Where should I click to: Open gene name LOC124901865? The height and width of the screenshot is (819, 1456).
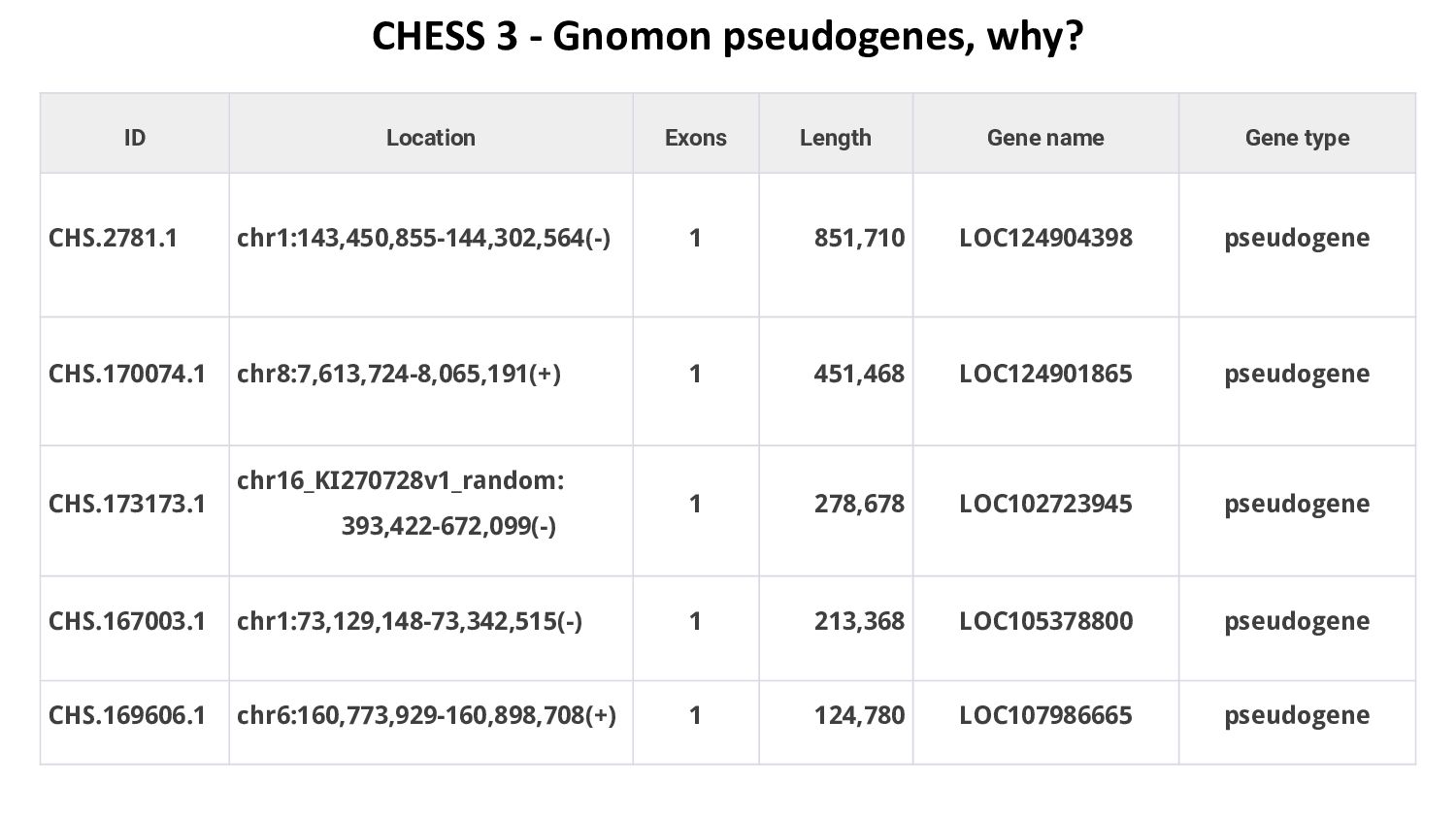1046,374
